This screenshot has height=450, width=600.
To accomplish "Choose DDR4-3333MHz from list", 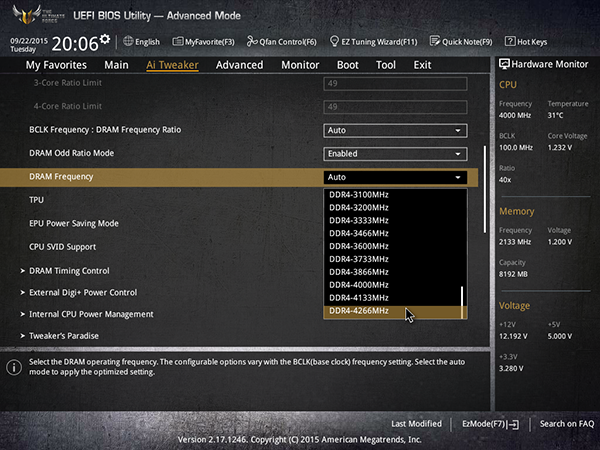I will pyautogui.click(x=395, y=221).
